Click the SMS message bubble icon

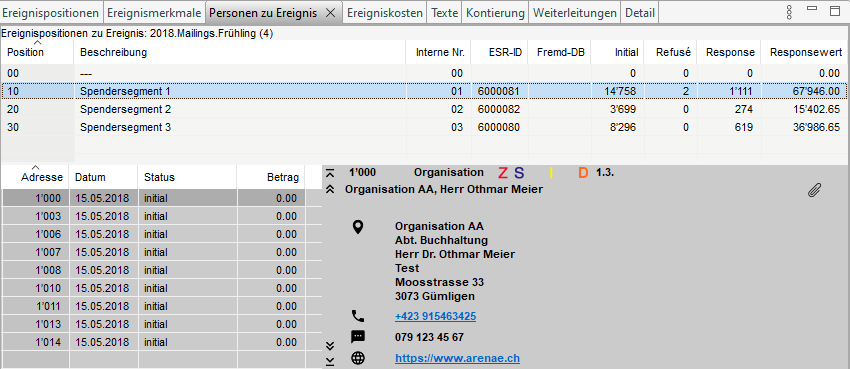[x=358, y=337]
